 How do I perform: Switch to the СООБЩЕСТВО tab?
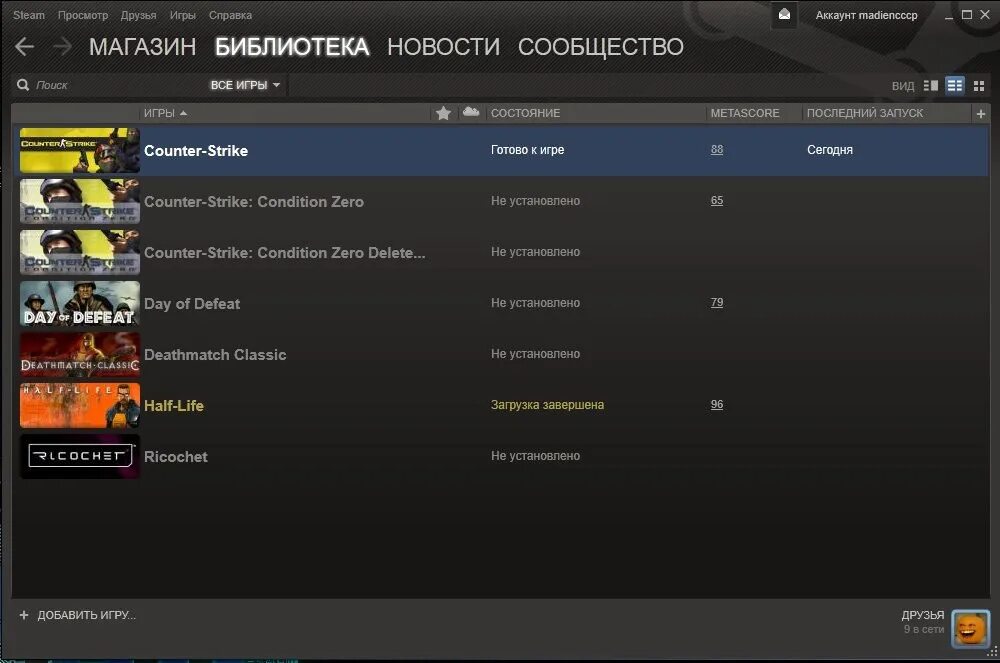pos(601,47)
